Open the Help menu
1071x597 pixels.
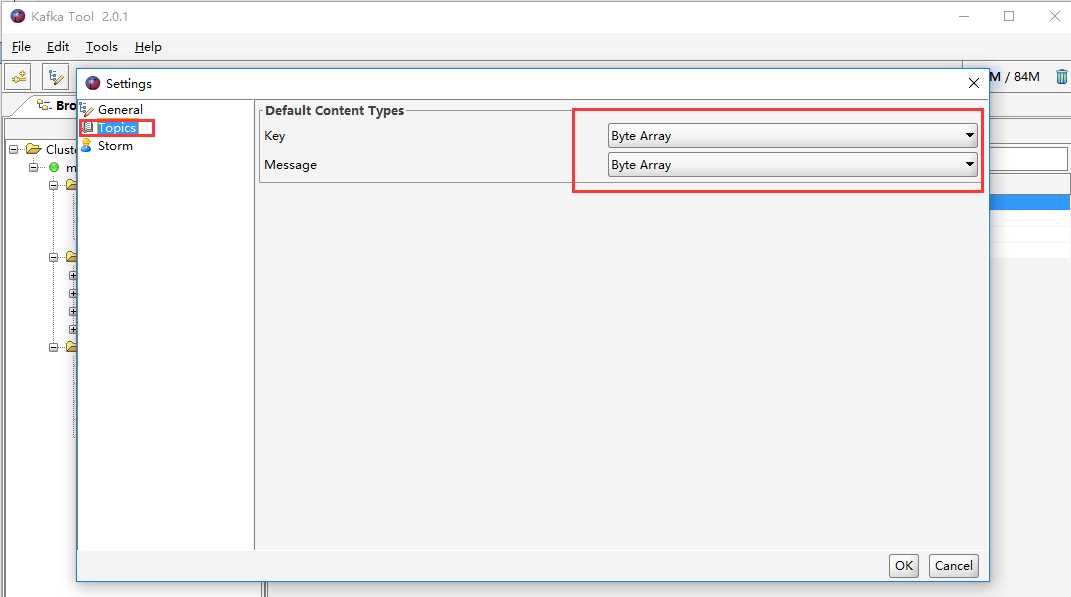(x=148, y=46)
